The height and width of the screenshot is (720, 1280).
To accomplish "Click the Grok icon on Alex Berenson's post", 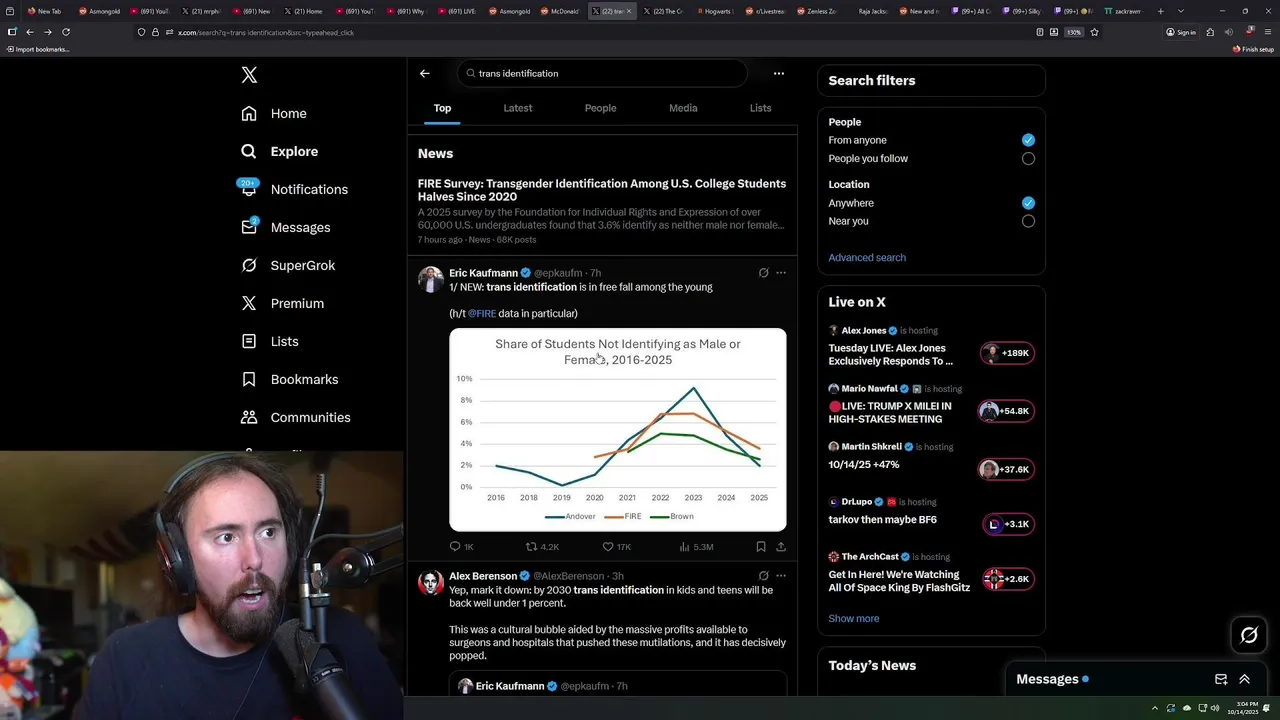I will point(763,576).
